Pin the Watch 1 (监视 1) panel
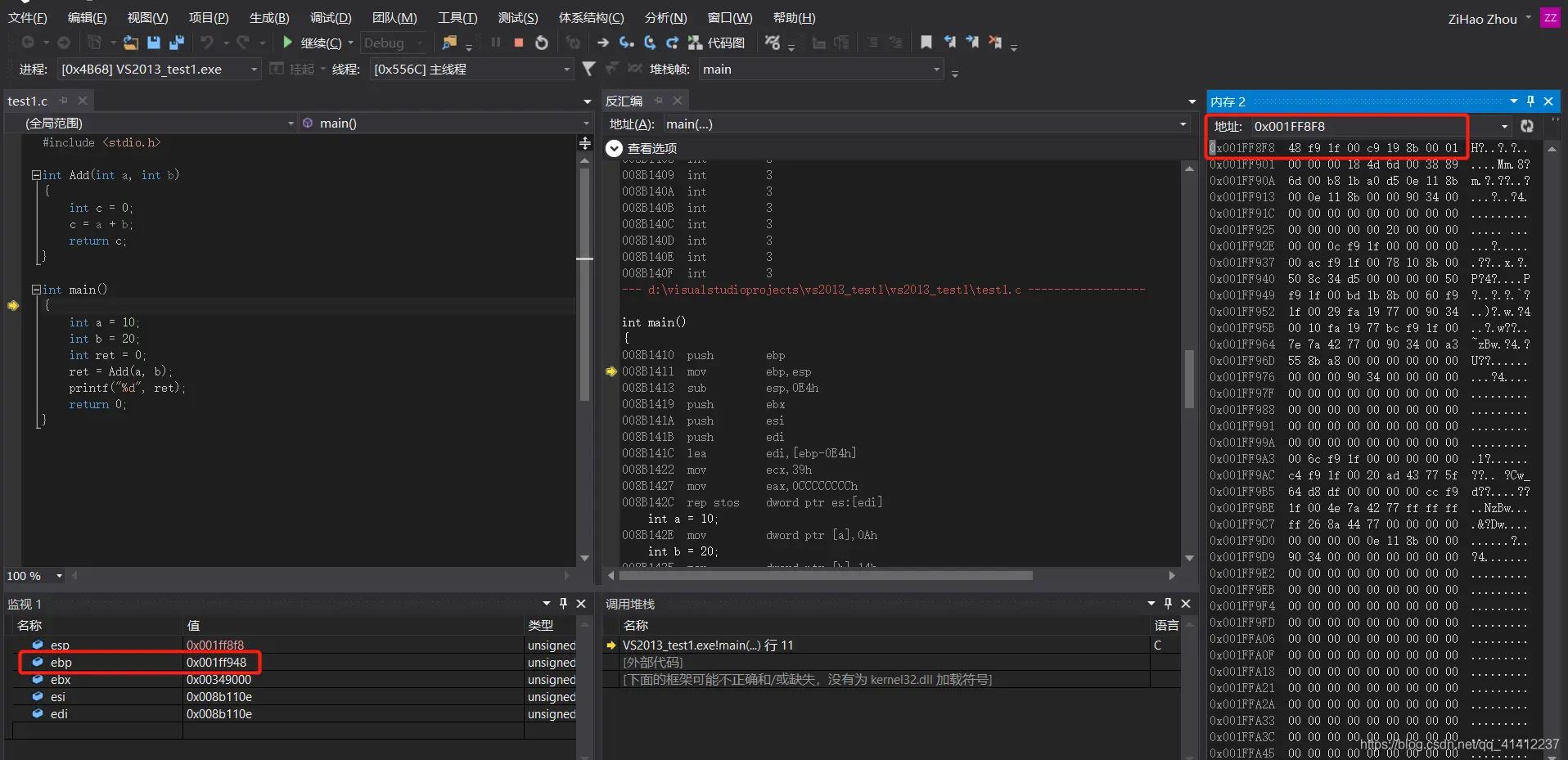The height and width of the screenshot is (760, 1568). pyautogui.click(x=563, y=603)
